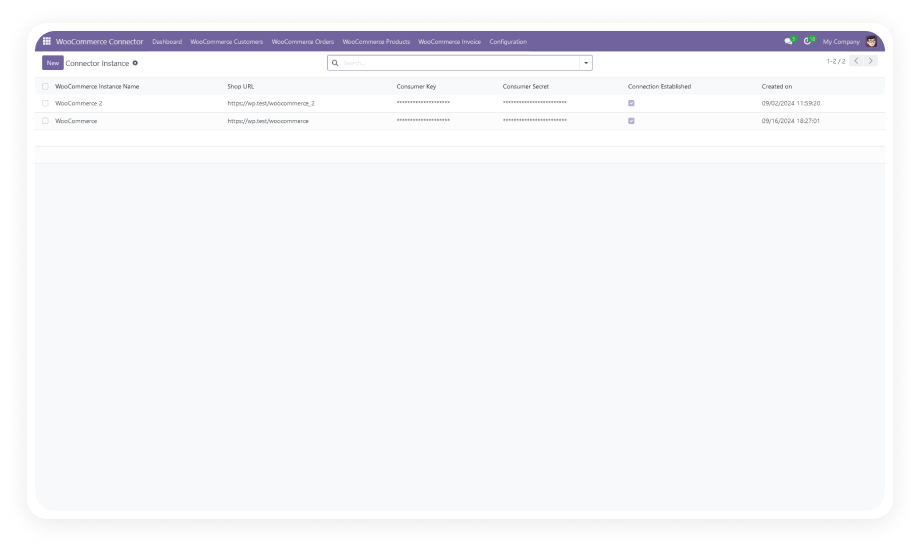Open the Configuration menu
Image resolution: width=920 pixels, height=550 pixels.
point(508,42)
